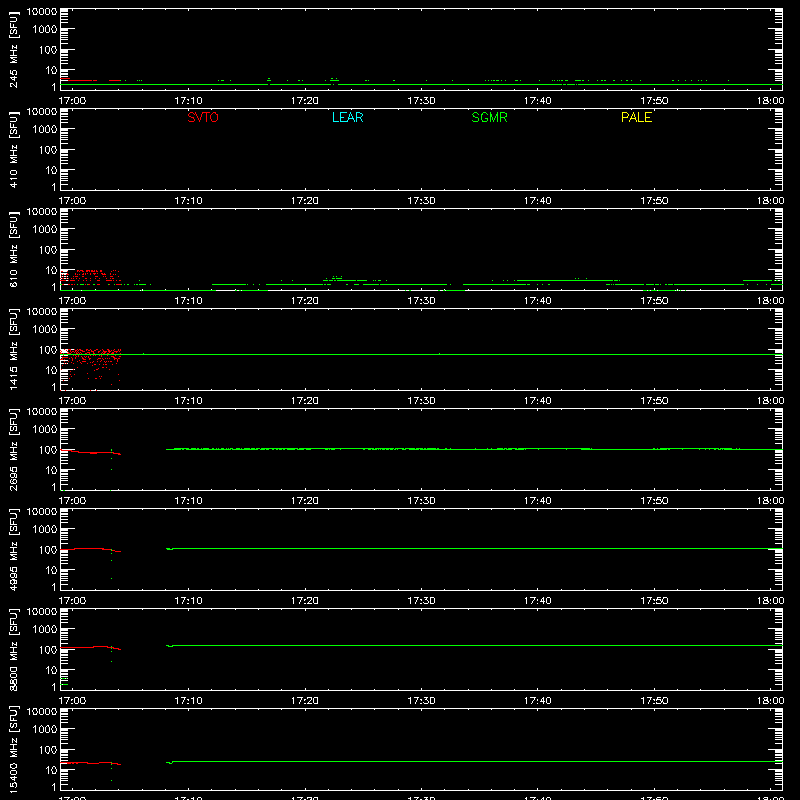The height and width of the screenshot is (800, 800).
Task: Click the 10000 y-axis value on 245 MHz plot
Action: pyautogui.click(x=42, y=12)
